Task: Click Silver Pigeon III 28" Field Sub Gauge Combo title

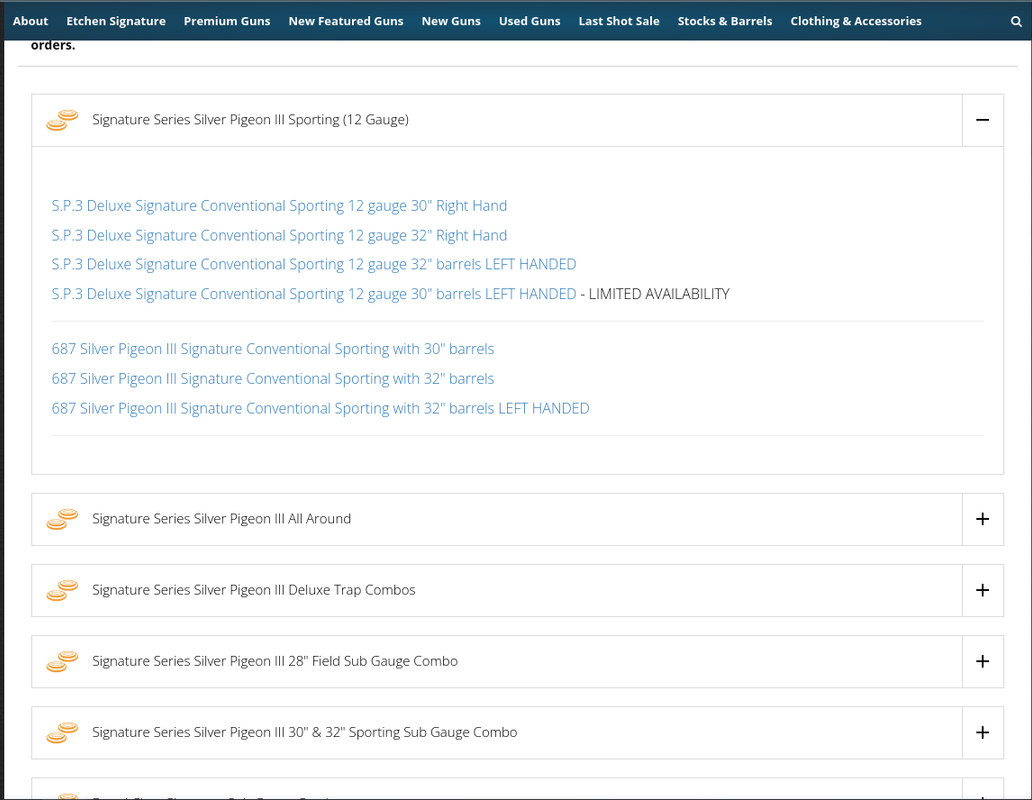Action: (274, 661)
